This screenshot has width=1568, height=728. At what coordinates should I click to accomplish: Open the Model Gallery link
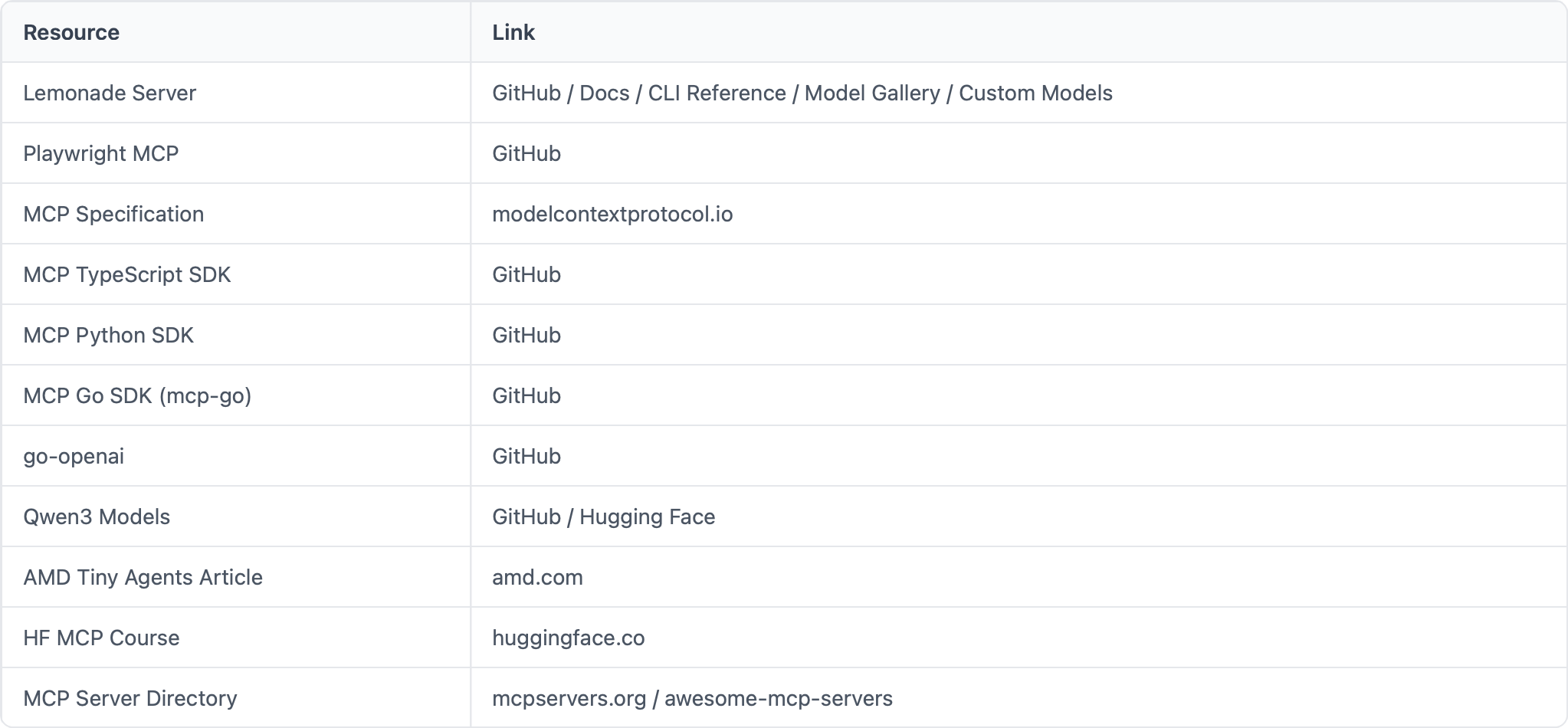pyautogui.click(x=872, y=93)
